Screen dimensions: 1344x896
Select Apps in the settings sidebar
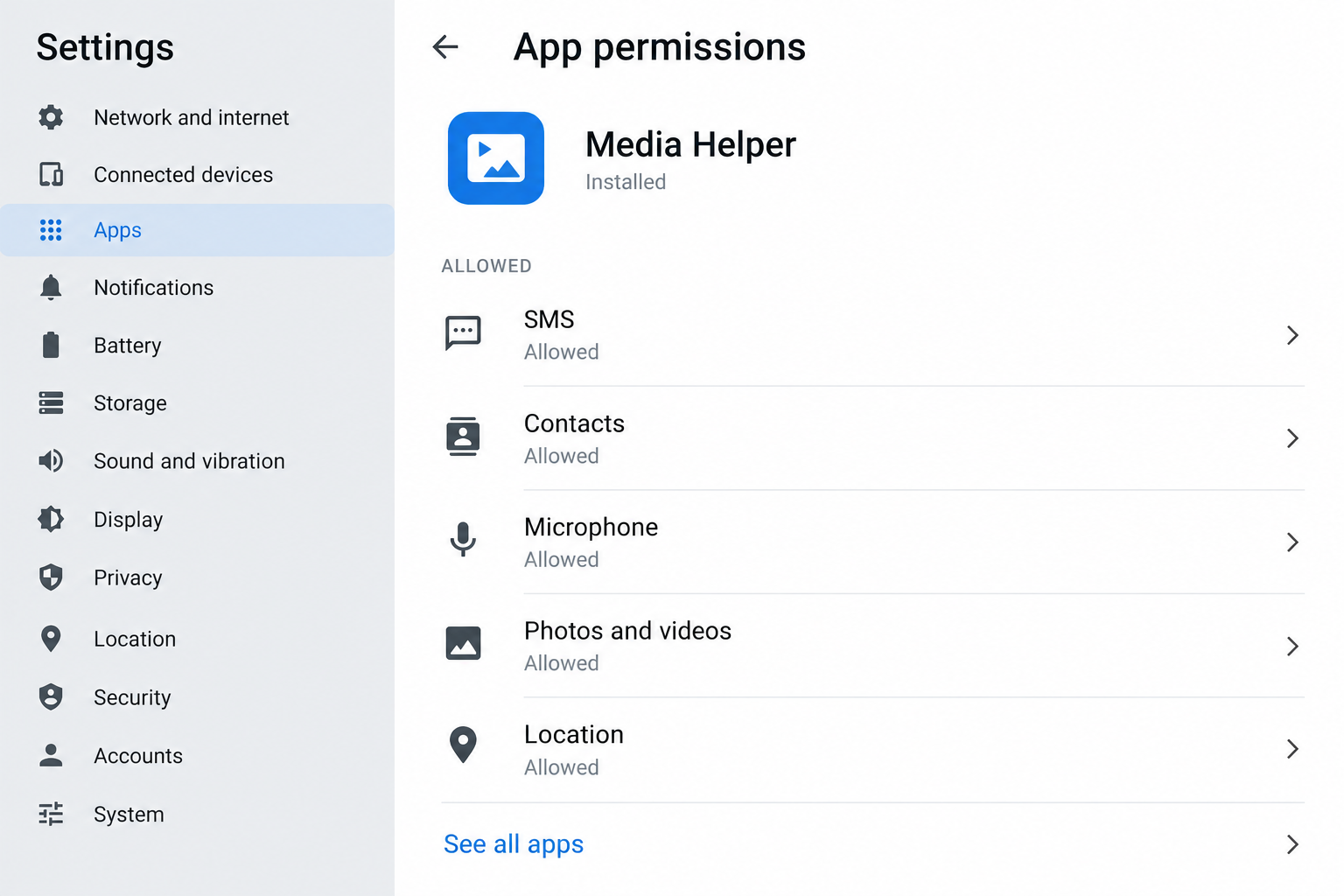(x=197, y=230)
